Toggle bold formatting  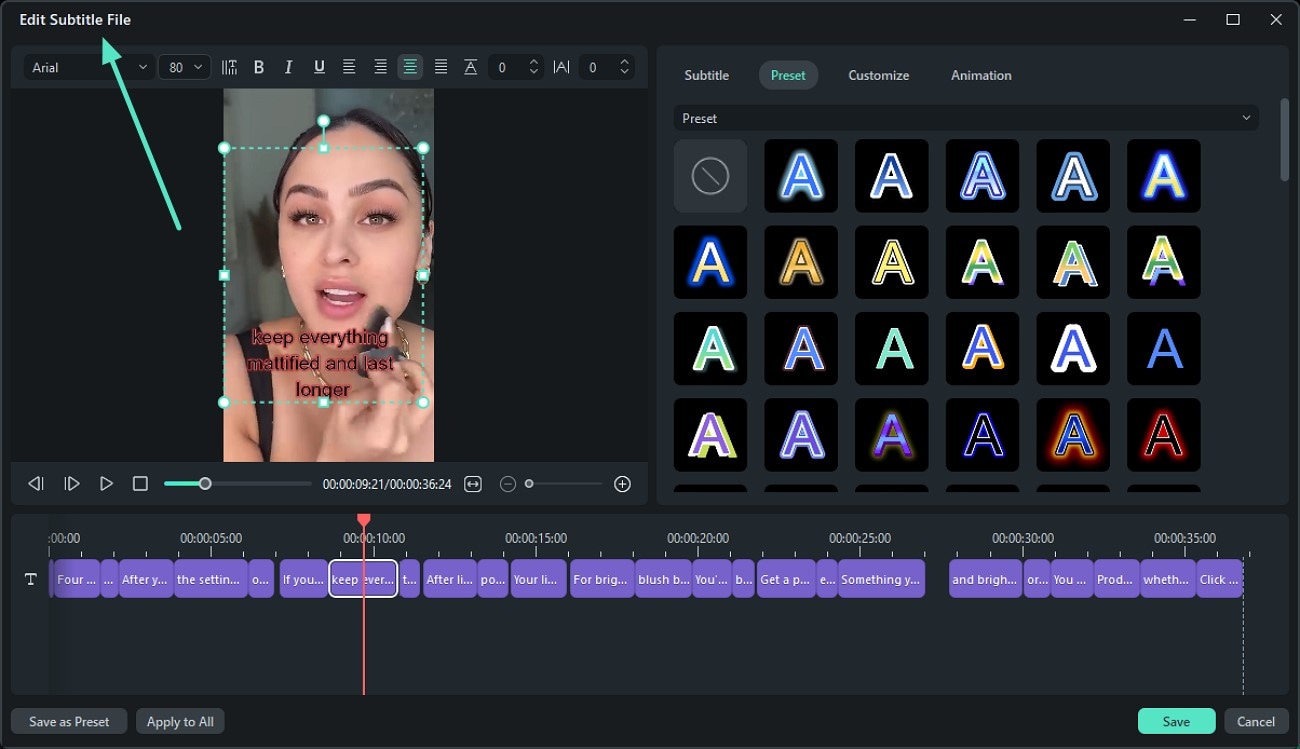click(x=259, y=67)
